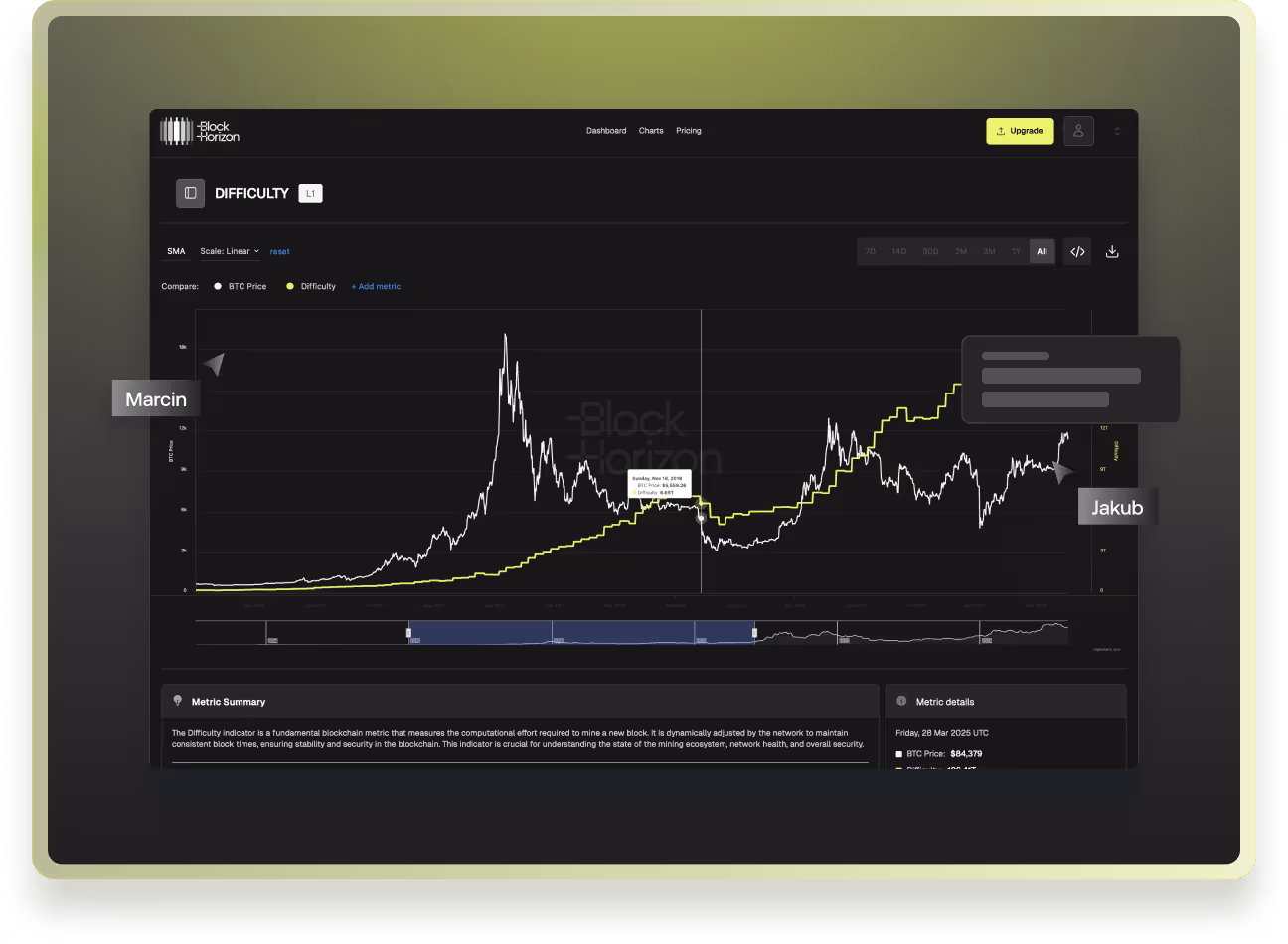
Task: Click the date Friday, 28 Mar 2025 UTC
Action: [x=942, y=733]
